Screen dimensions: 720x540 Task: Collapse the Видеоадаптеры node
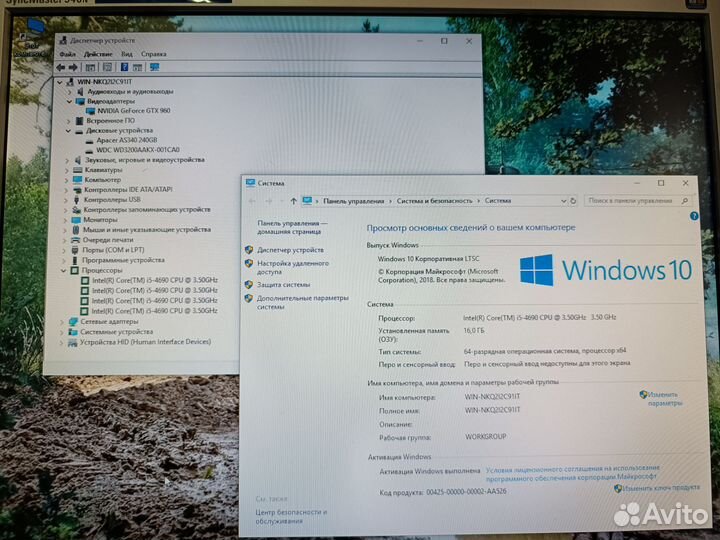coord(69,101)
